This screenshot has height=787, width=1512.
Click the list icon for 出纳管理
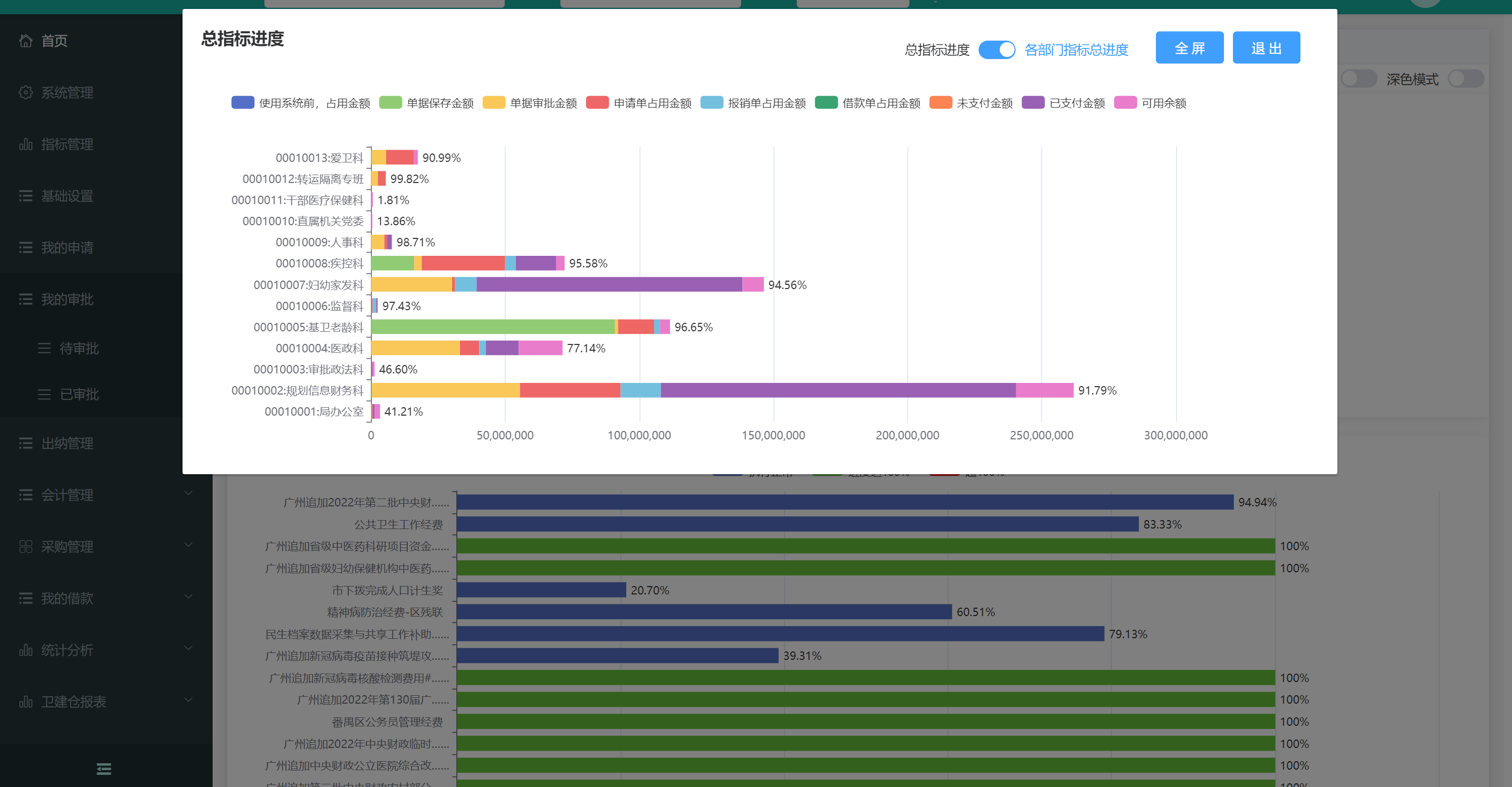tap(25, 443)
